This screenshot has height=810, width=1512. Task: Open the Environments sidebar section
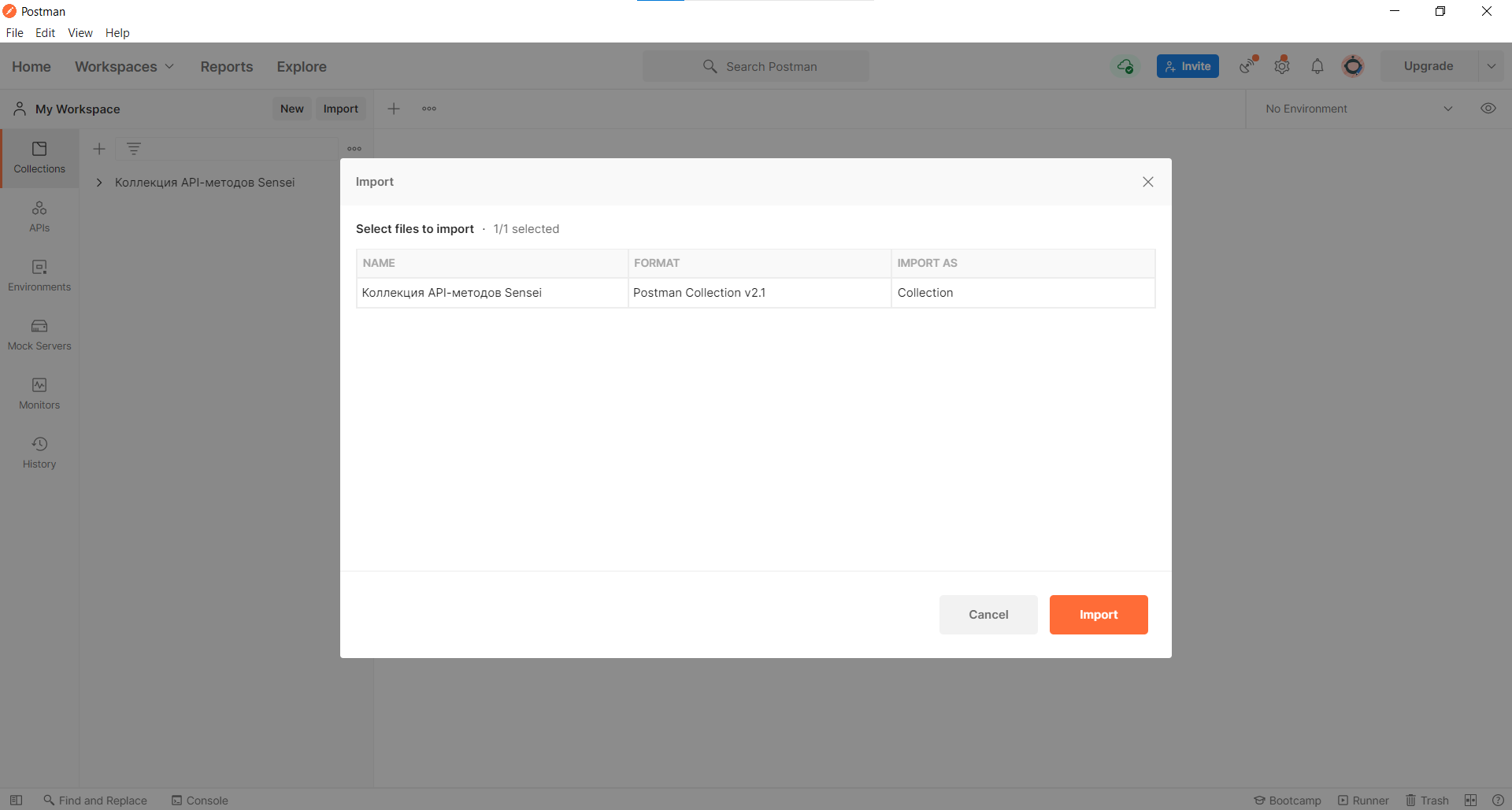39,276
